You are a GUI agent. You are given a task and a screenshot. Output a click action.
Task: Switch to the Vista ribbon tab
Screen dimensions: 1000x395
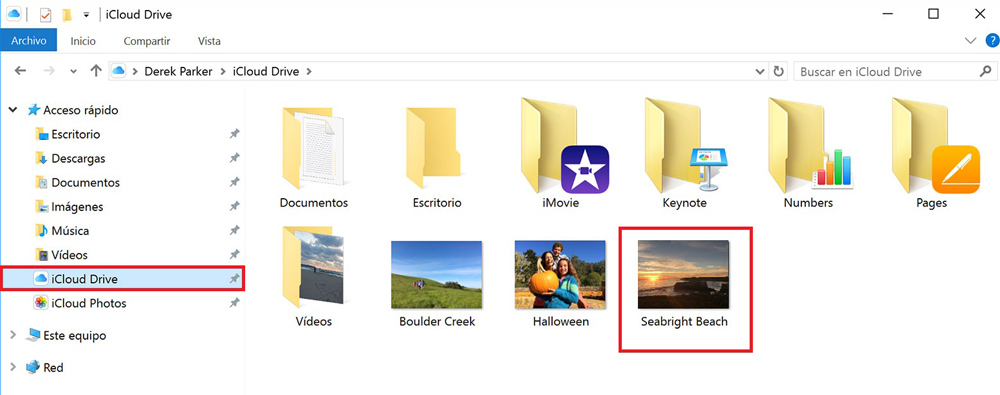(x=209, y=41)
